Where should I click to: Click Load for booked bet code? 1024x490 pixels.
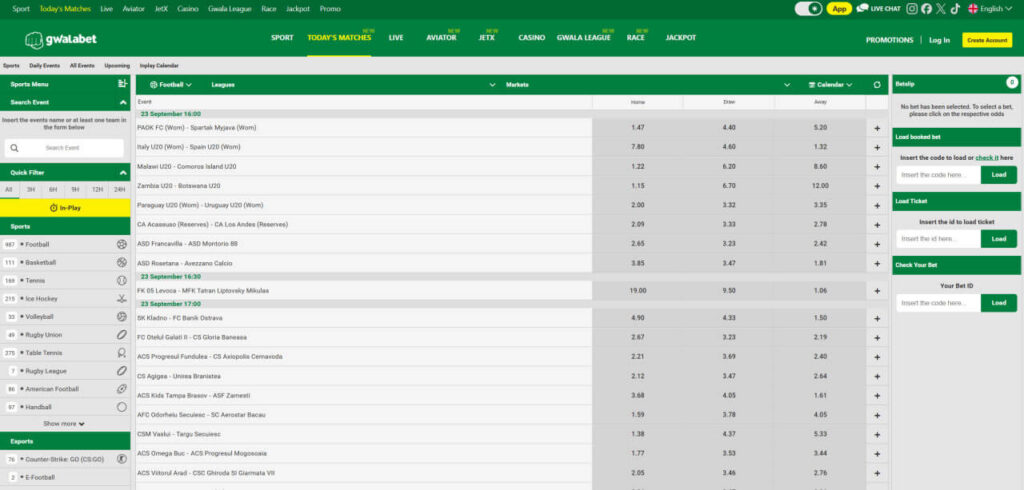click(999, 175)
